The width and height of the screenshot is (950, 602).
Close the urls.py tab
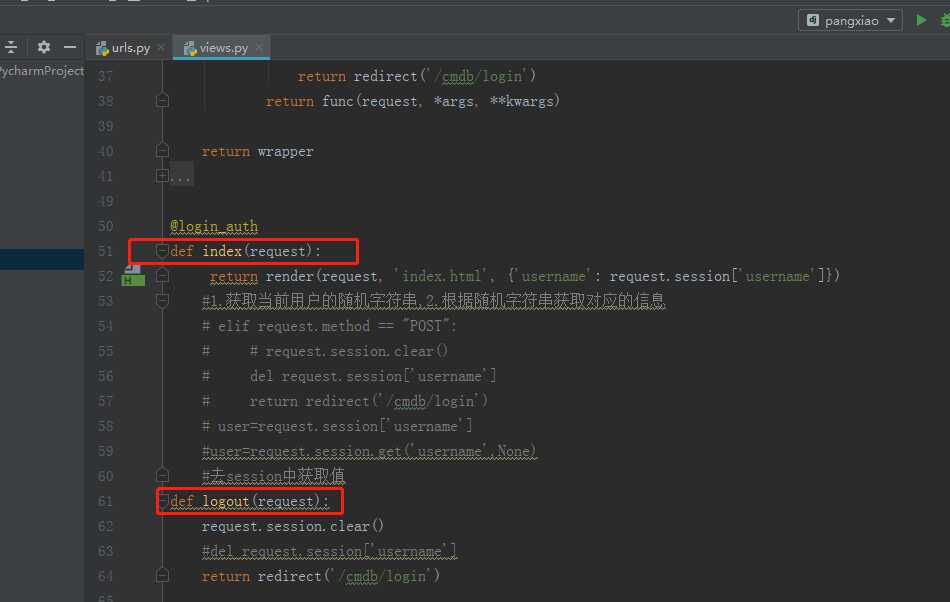[161, 47]
